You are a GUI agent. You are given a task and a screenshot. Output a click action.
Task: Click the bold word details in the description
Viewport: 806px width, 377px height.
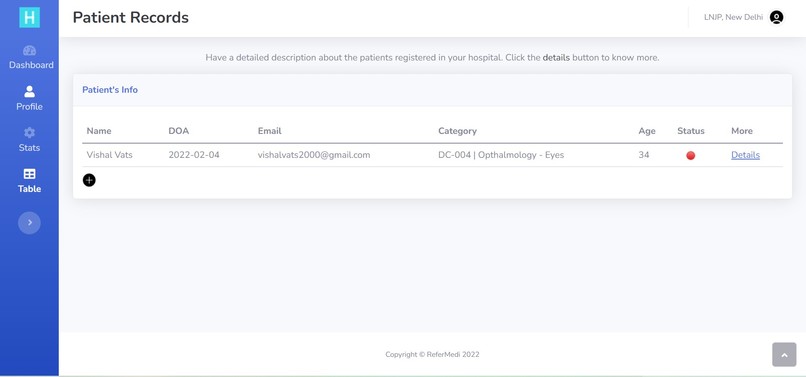pyautogui.click(x=556, y=58)
